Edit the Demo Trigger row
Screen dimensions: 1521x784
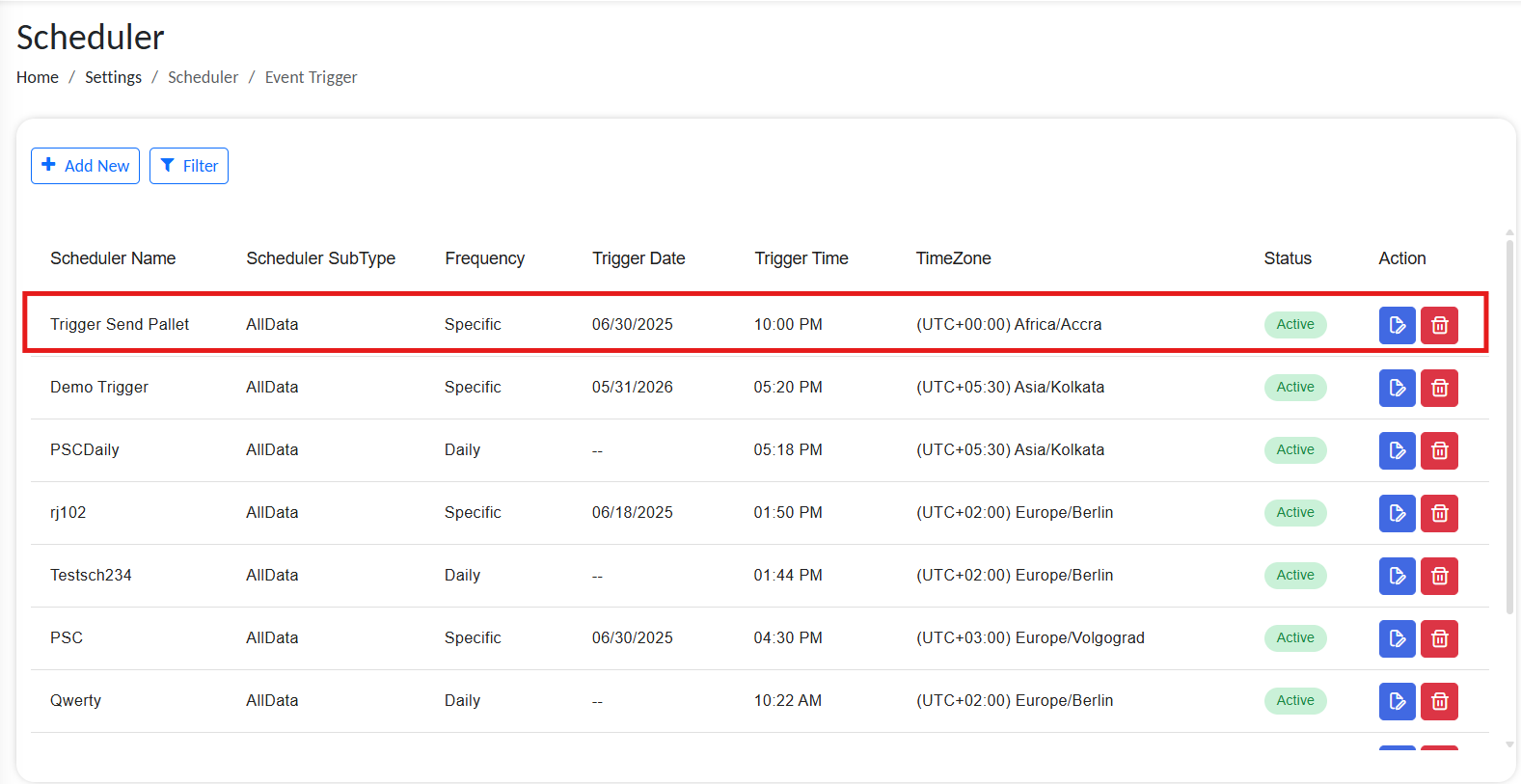(x=1397, y=388)
